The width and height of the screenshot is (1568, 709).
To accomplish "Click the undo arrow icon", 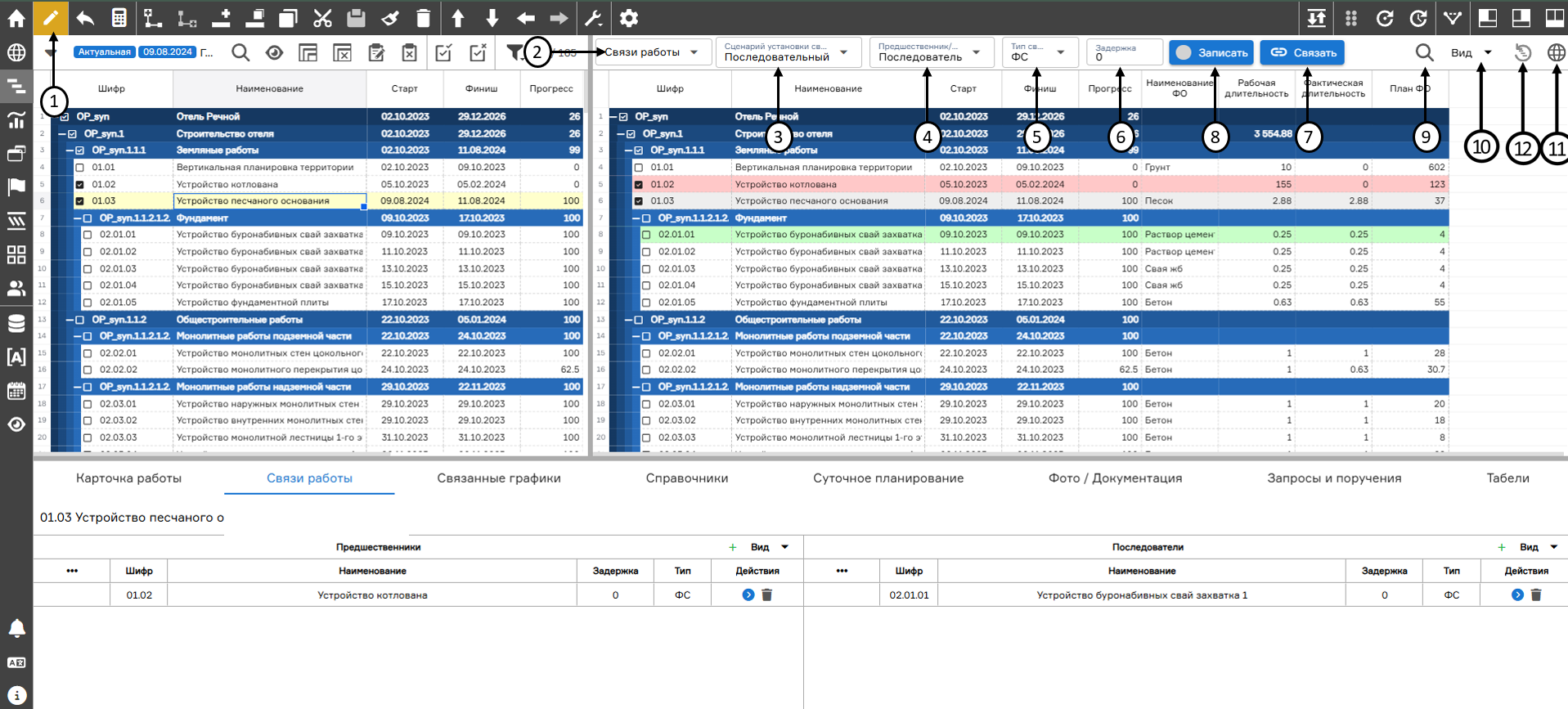I will point(85,18).
